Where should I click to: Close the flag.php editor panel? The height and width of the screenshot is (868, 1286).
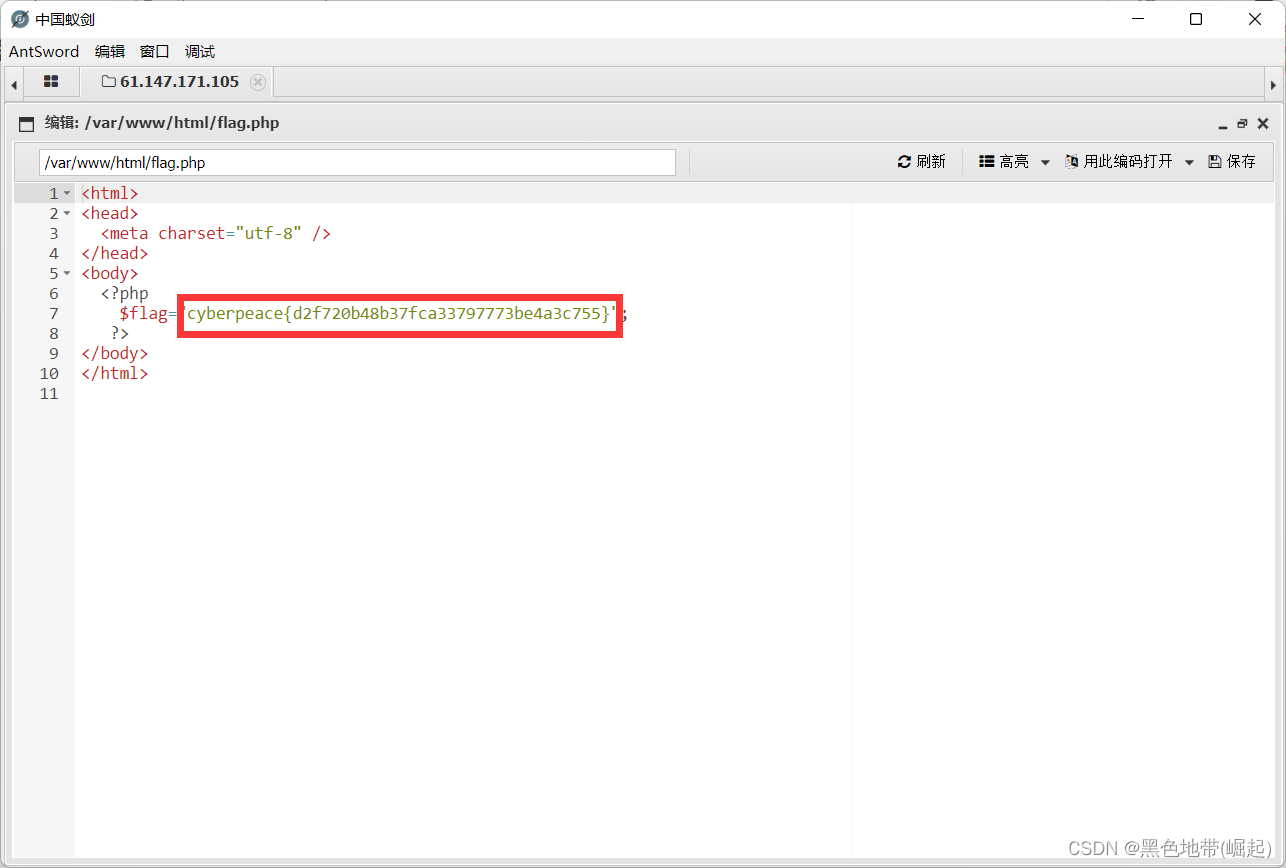click(1263, 124)
